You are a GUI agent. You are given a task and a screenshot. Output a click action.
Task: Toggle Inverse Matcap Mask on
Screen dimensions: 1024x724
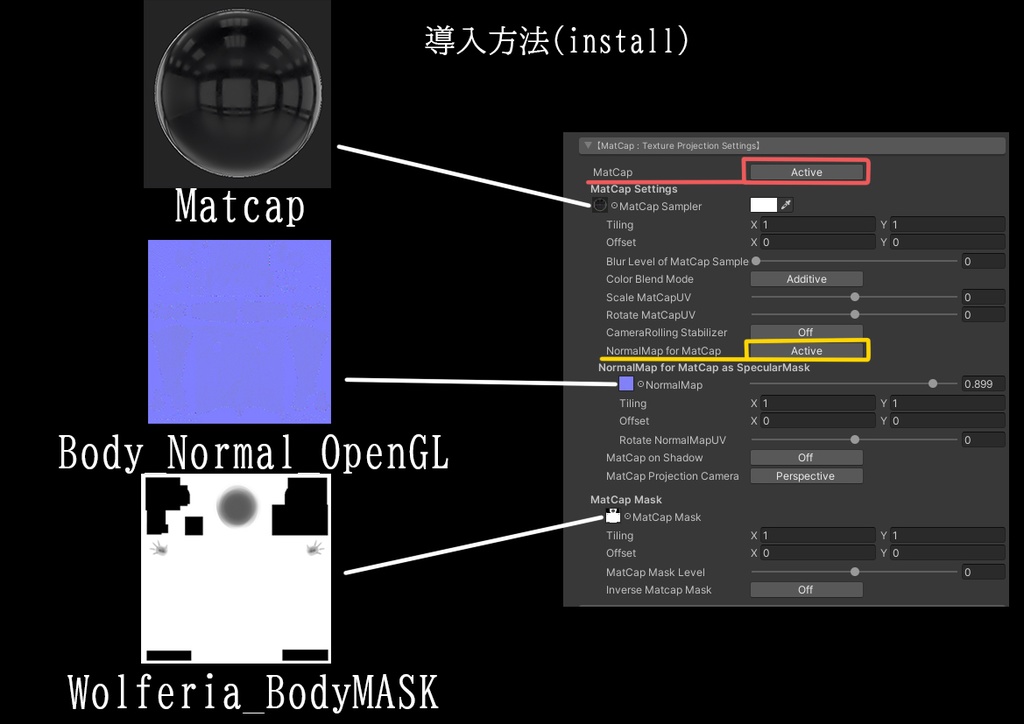806,589
